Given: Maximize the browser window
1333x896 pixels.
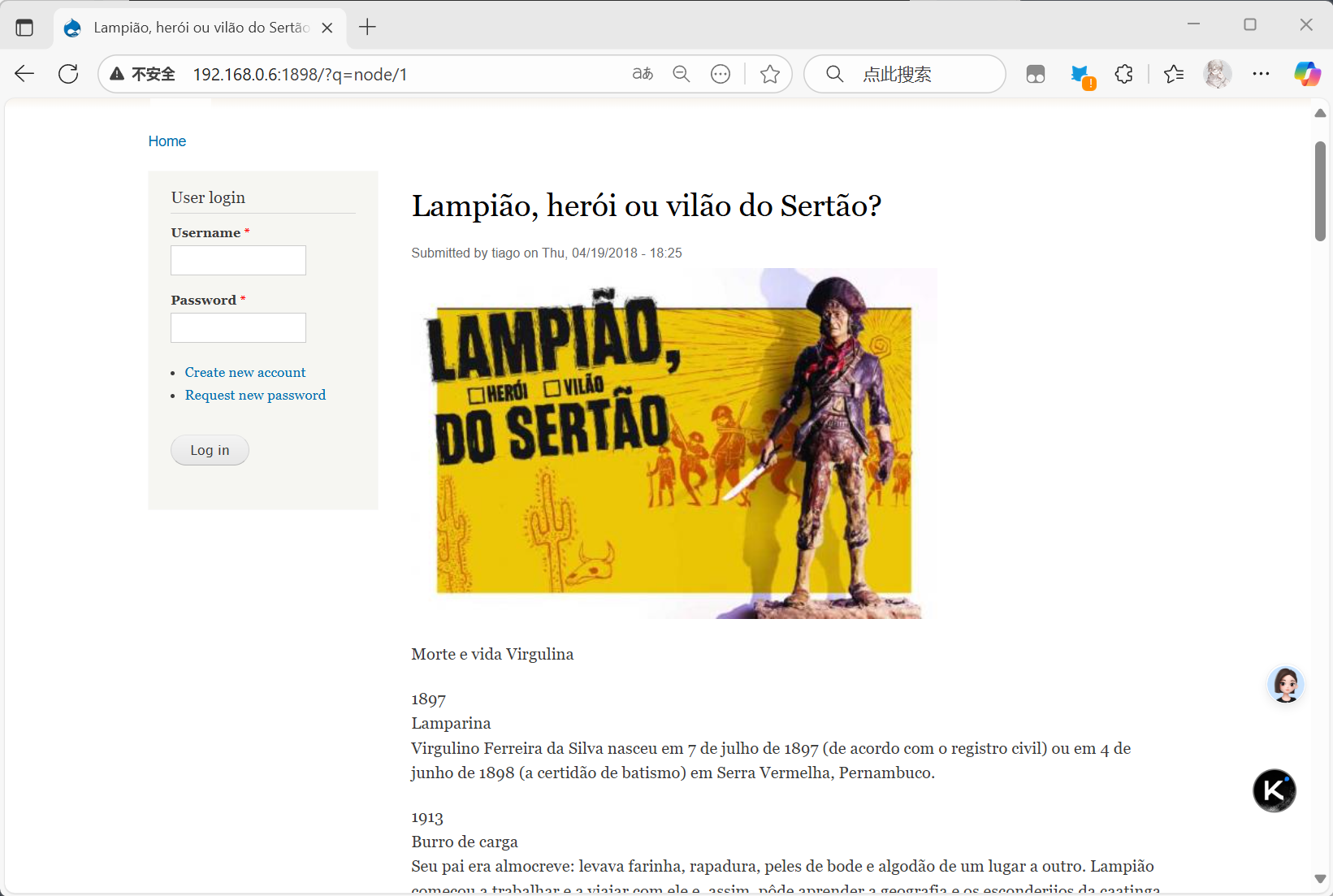Looking at the screenshot, I should tap(1250, 24).
